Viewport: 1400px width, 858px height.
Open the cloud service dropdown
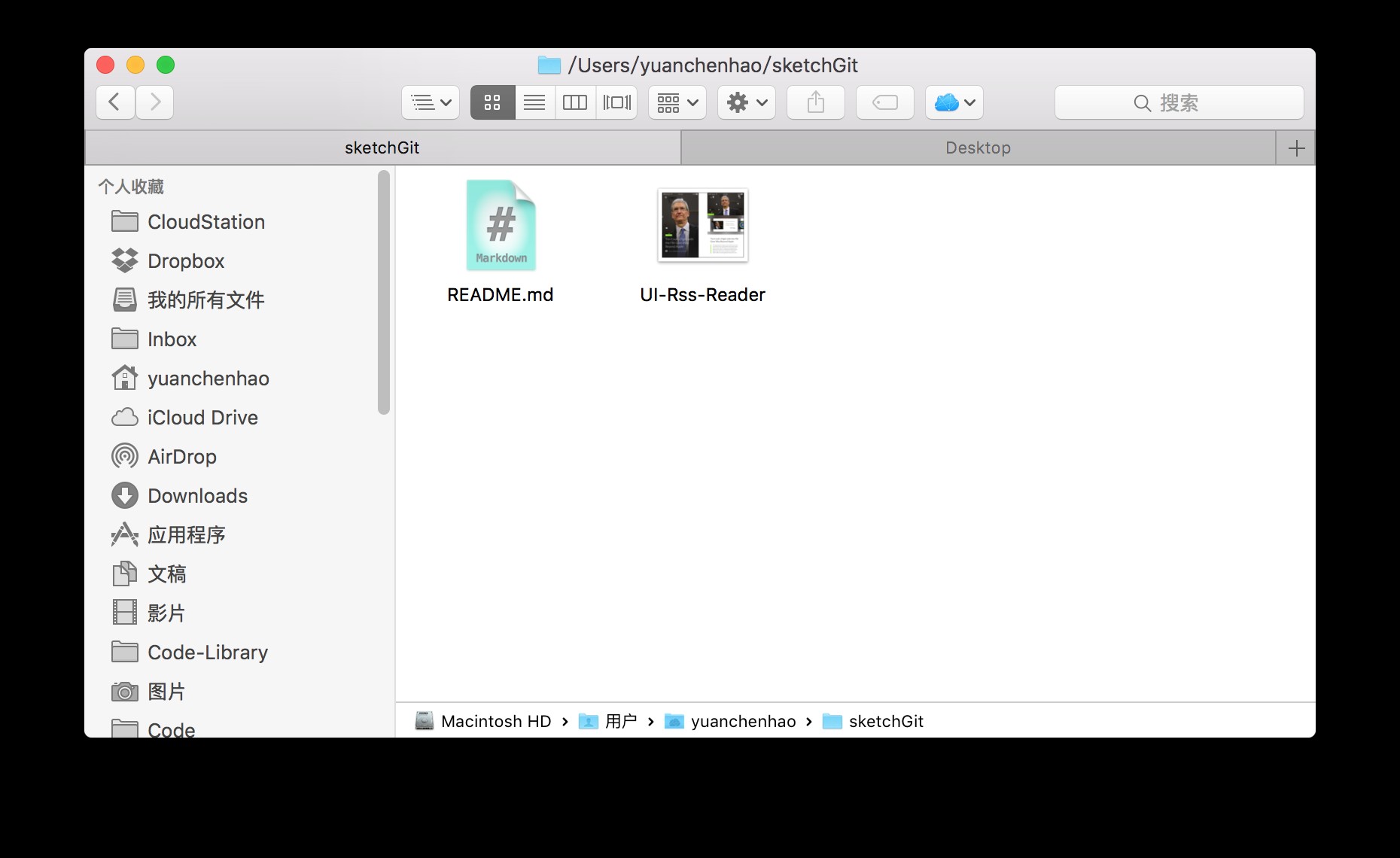(954, 102)
